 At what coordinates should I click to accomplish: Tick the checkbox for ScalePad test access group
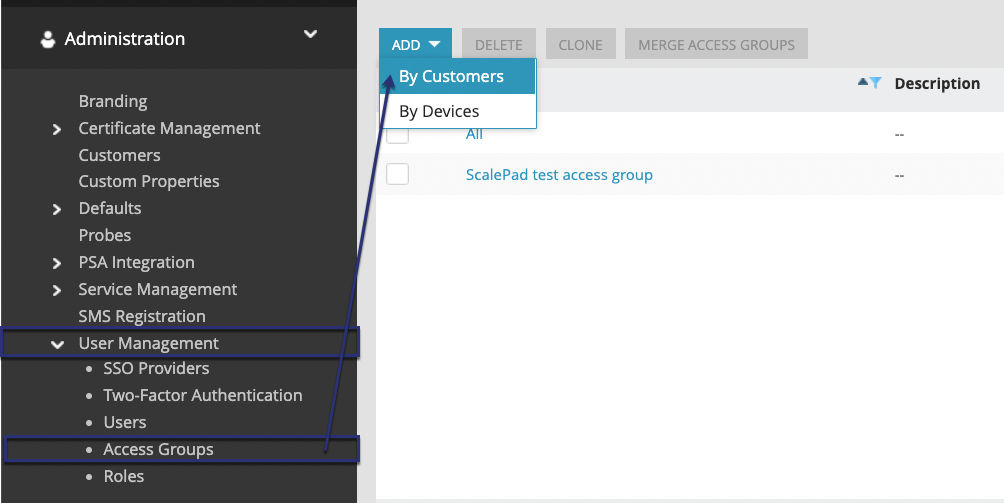tap(397, 173)
